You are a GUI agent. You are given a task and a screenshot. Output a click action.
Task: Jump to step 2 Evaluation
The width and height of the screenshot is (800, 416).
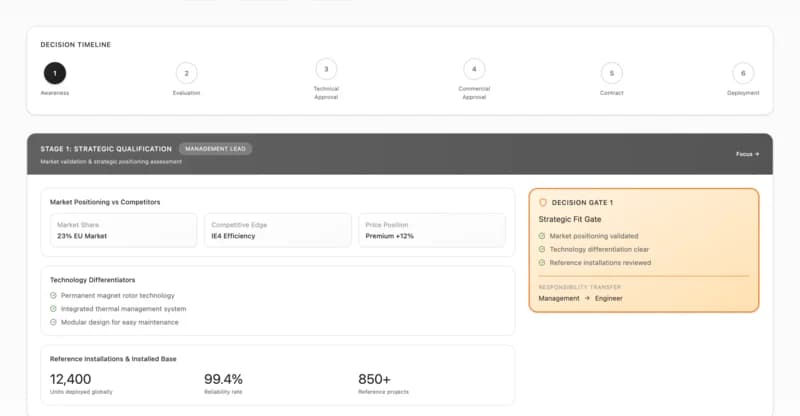[x=186, y=72]
